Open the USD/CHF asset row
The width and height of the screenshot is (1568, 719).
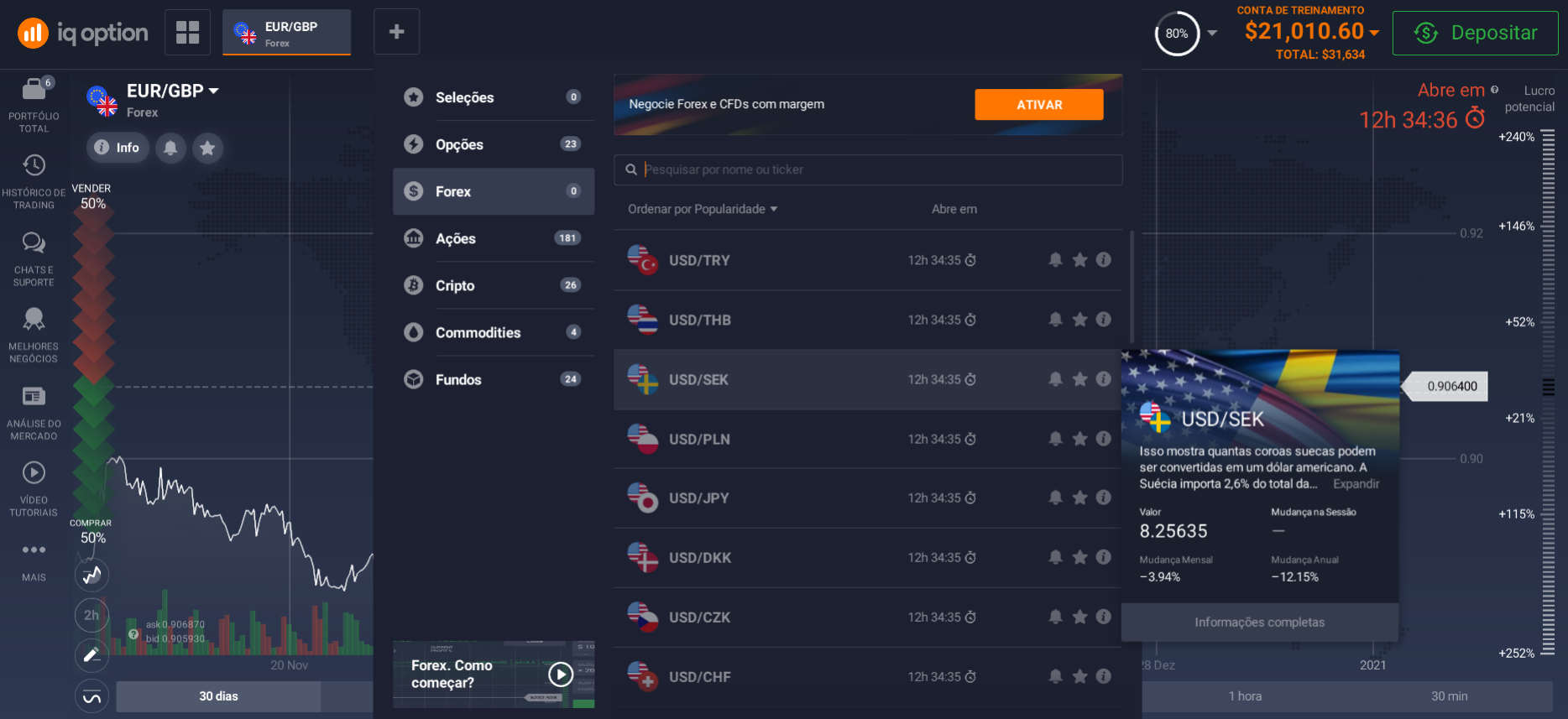click(868, 677)
